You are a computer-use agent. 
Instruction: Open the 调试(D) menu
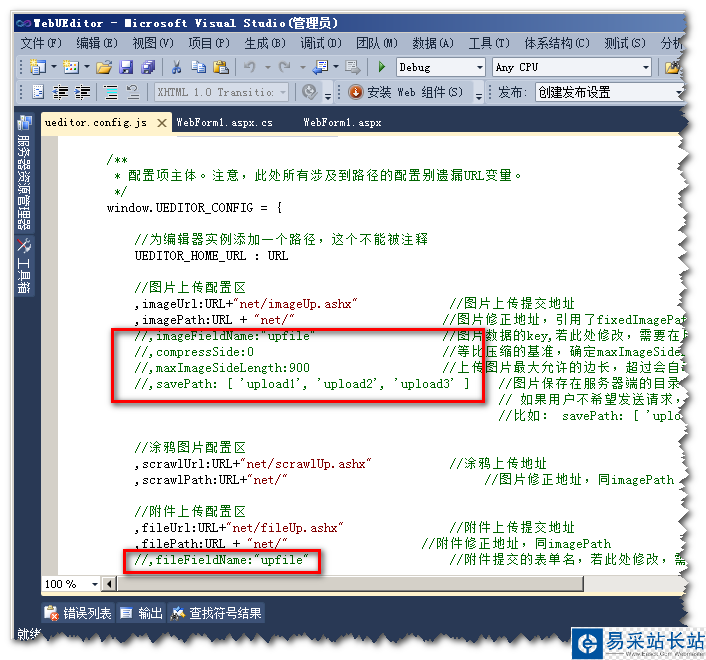pos(321,43)
